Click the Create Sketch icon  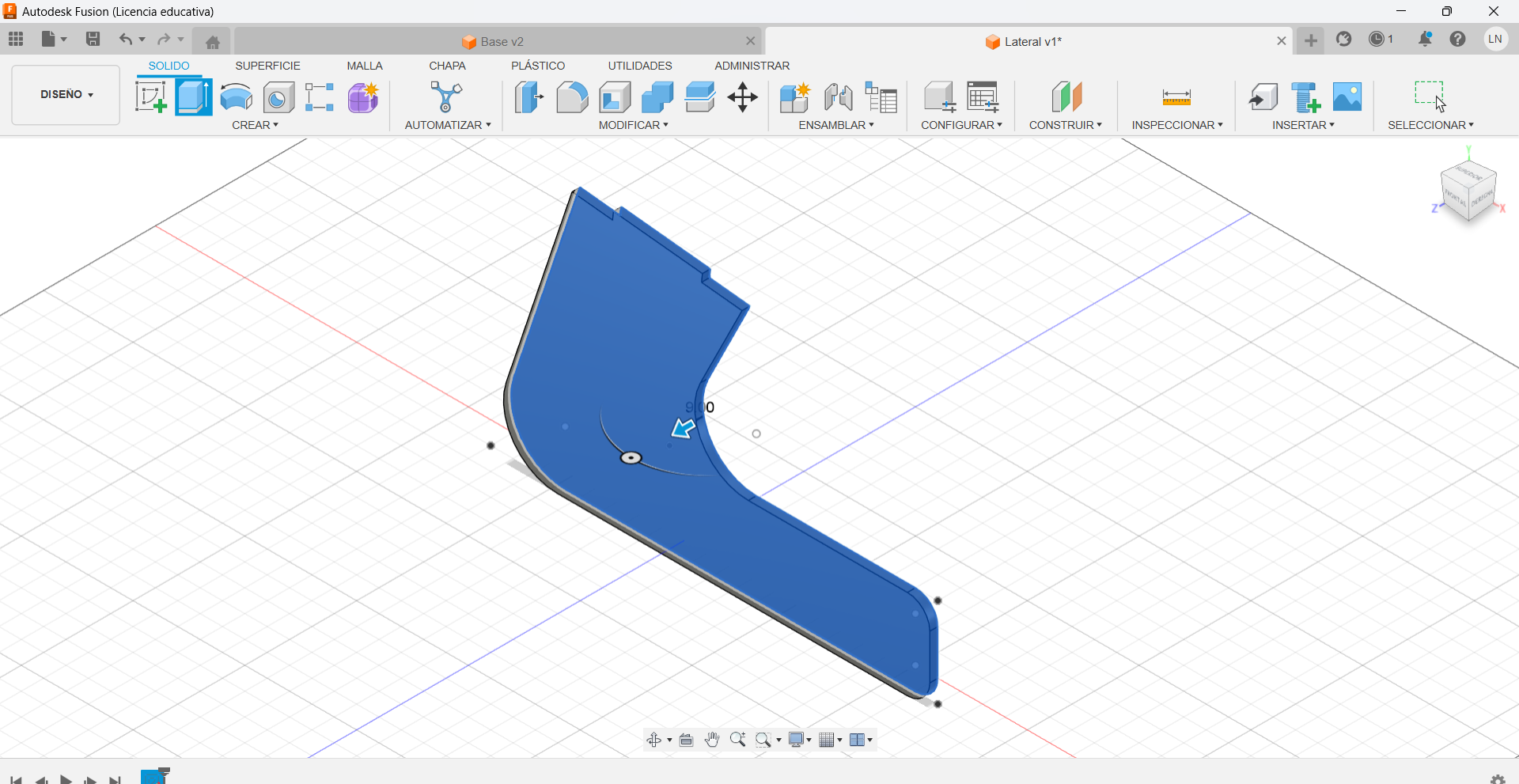tap(150, 97)
